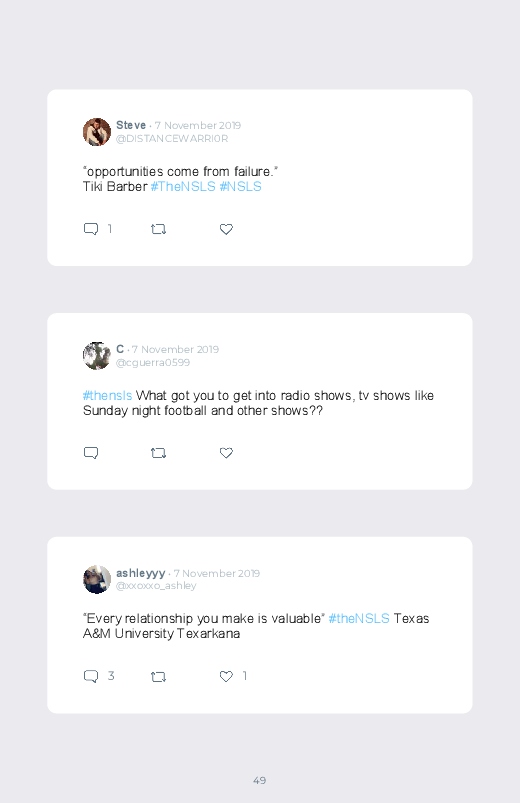520x803 pixels.
Task: Like the Sunday night football tweet
Action: tap(226, 453)
